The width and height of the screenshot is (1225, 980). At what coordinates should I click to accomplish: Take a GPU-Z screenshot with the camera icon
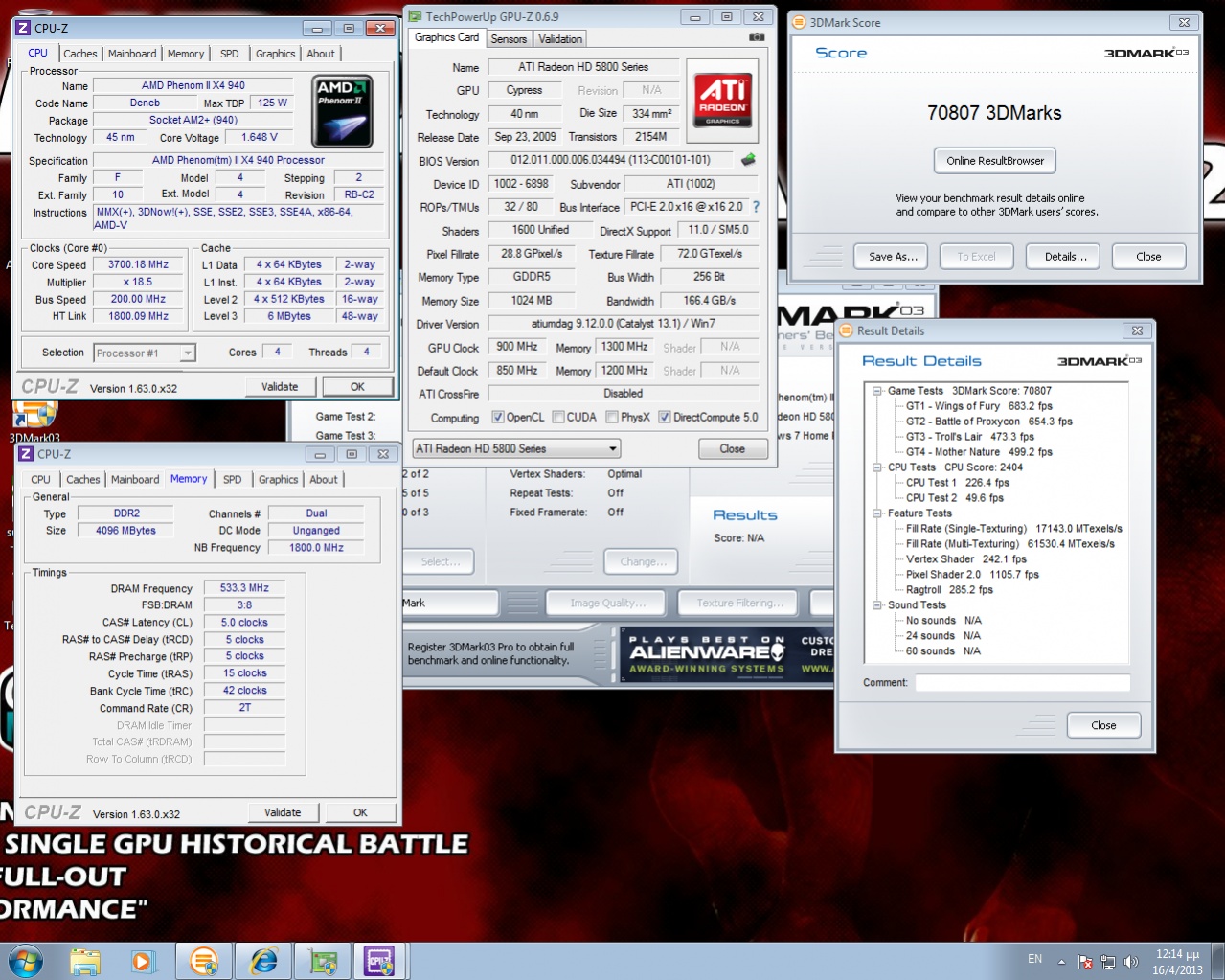[757, 37]
